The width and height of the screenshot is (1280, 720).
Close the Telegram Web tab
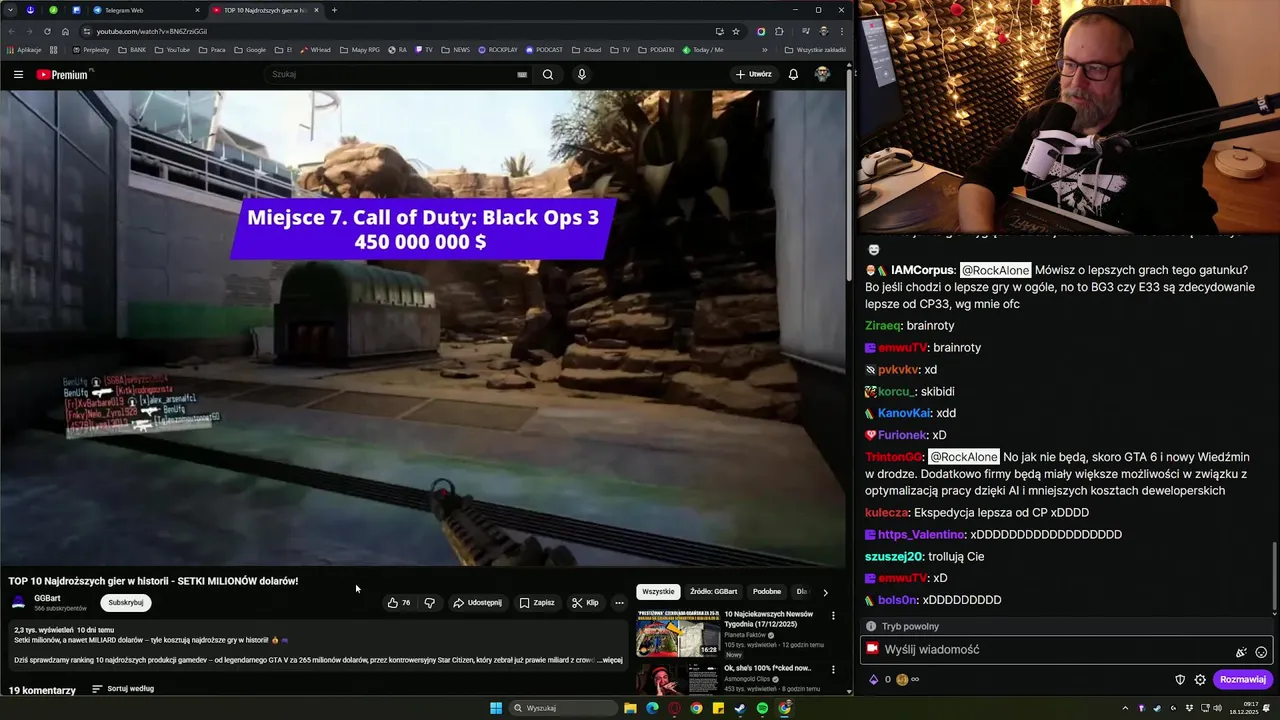pyautogui.click(x=197, y=10)
